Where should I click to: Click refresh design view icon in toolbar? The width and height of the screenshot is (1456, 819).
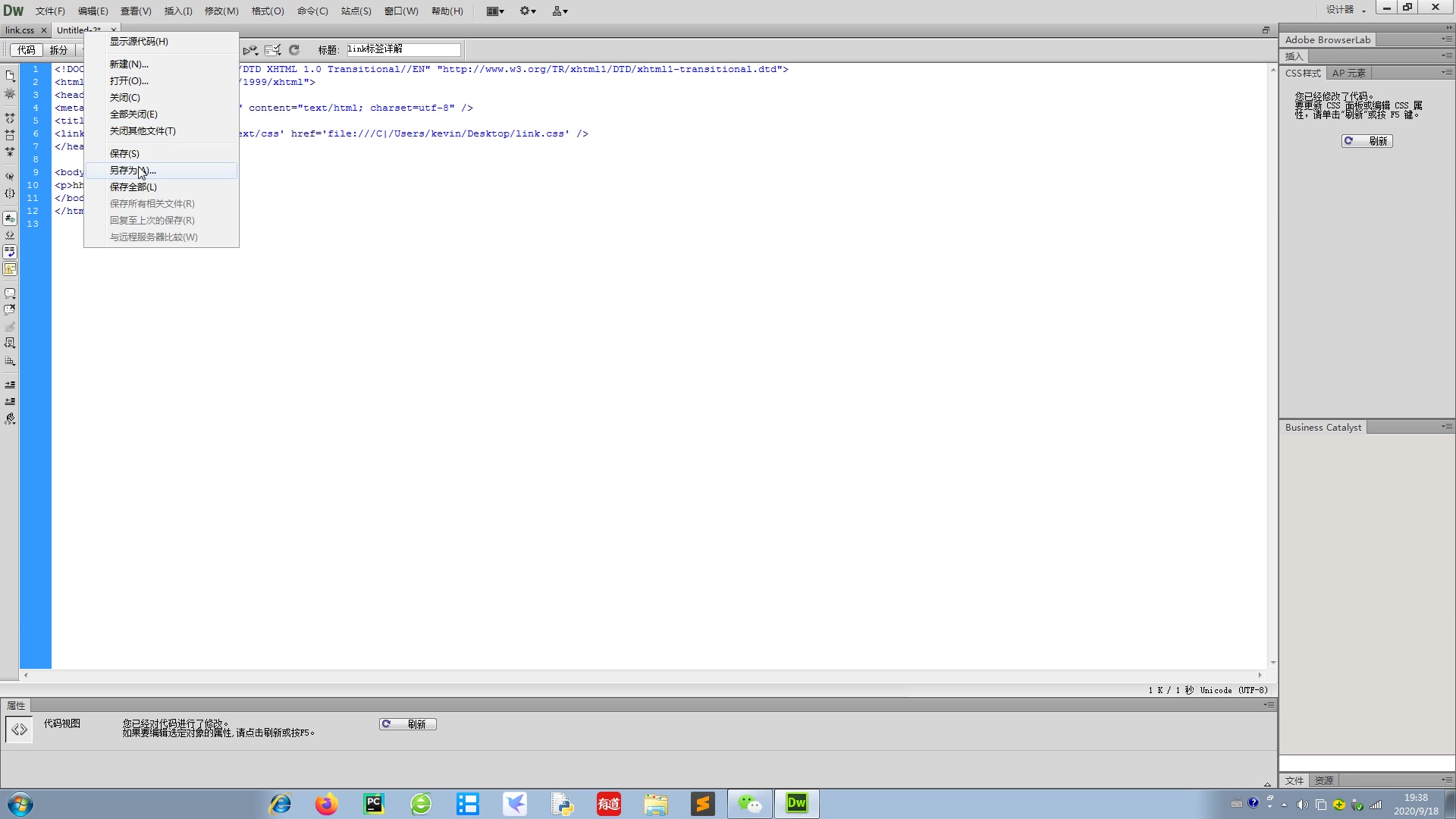[294, 50]
